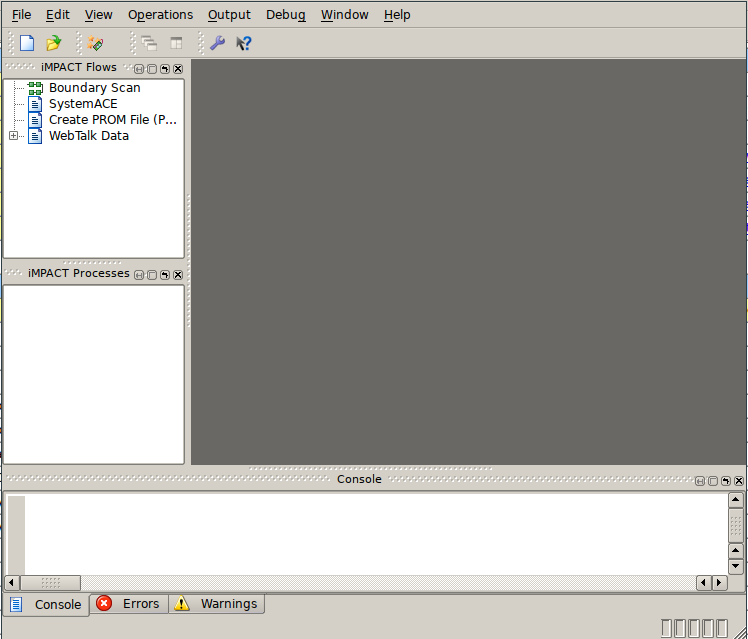Click the Console tab

click(x=46, y=605)
